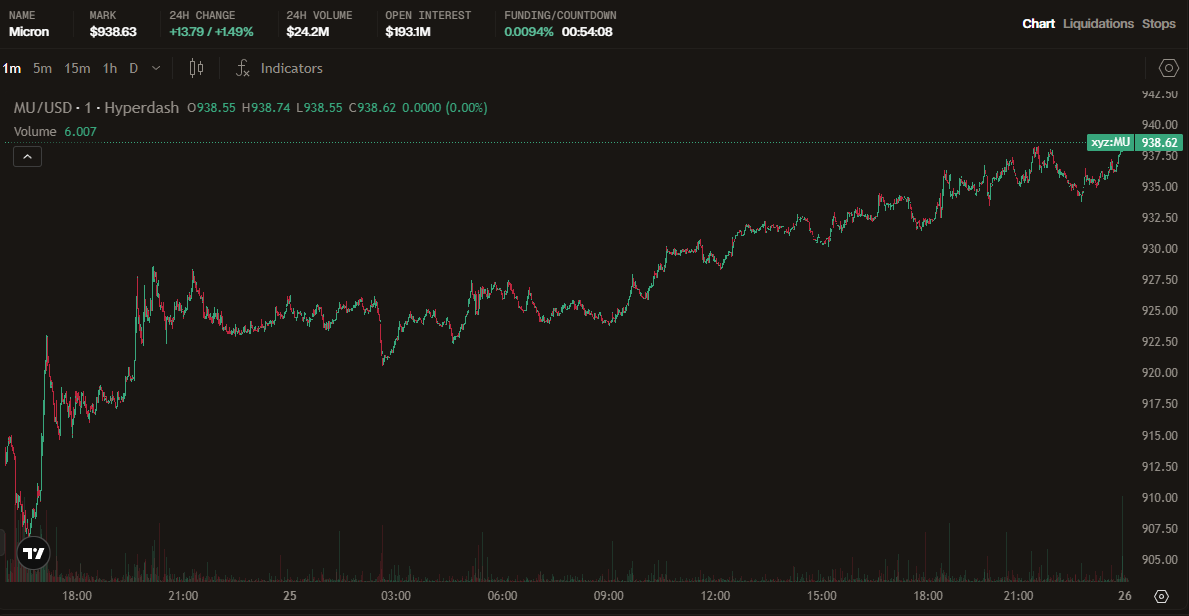Switch to 15m timeframe
This screenshot has height=616, width=1189.
pos(77,68)
